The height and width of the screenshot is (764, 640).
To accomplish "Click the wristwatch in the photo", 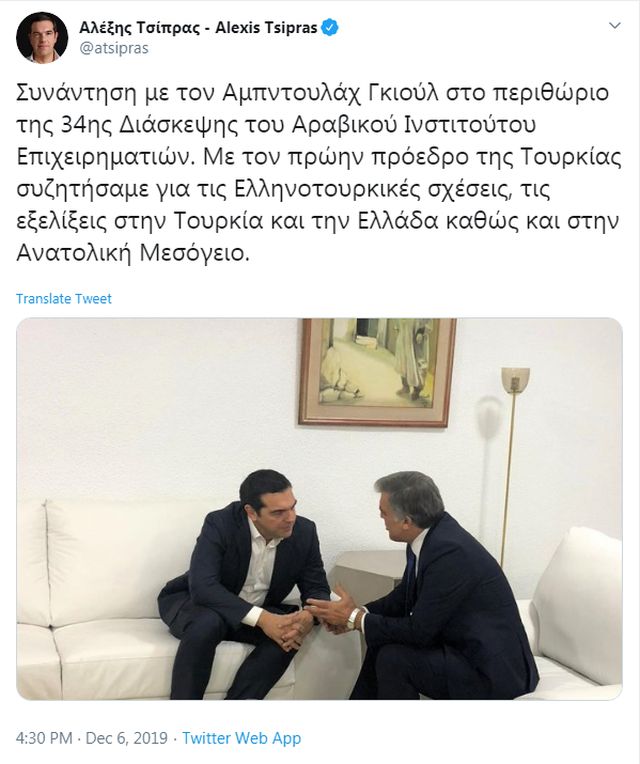I will pyautogui.click(x=353, y=618).
